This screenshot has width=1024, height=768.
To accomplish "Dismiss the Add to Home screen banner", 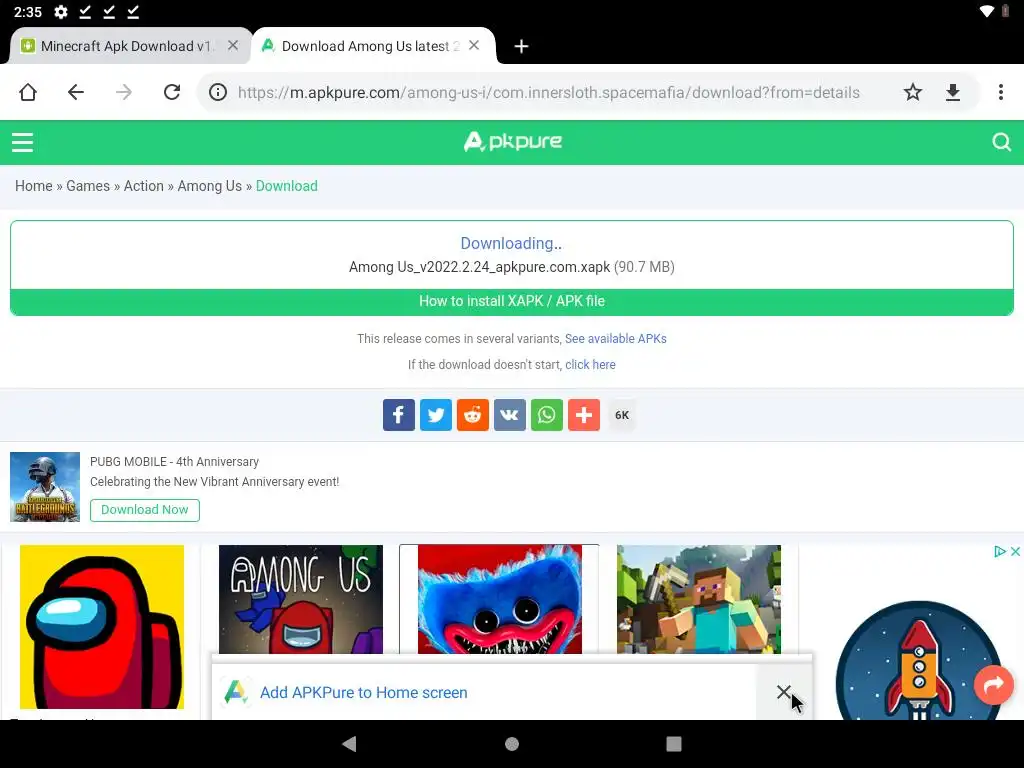I will (784, 692).
